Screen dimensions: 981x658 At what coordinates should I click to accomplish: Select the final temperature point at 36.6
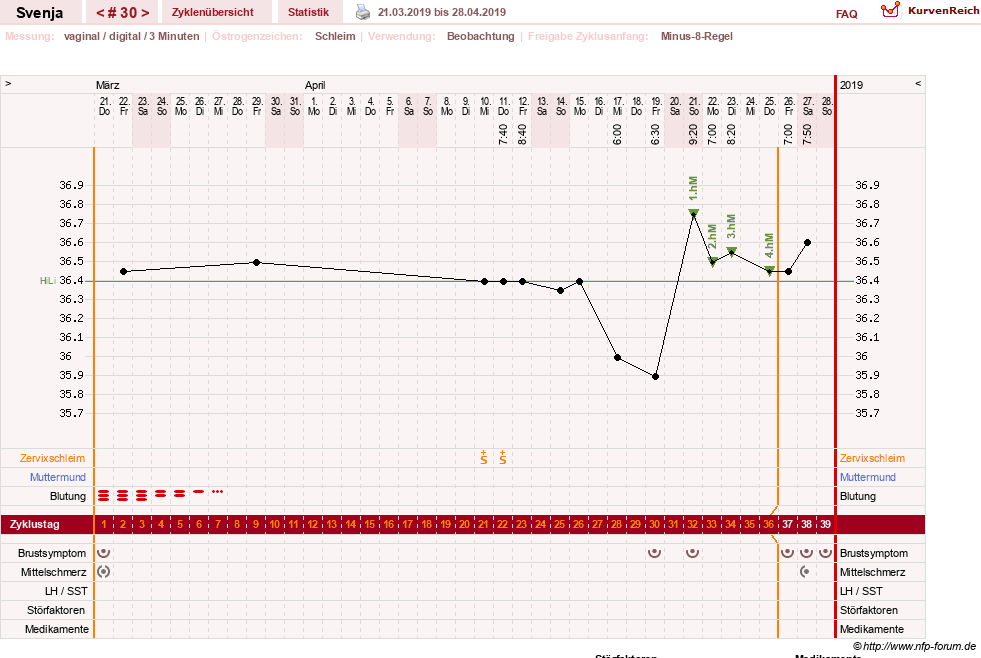pyautogui.click(x=808, y=243)
